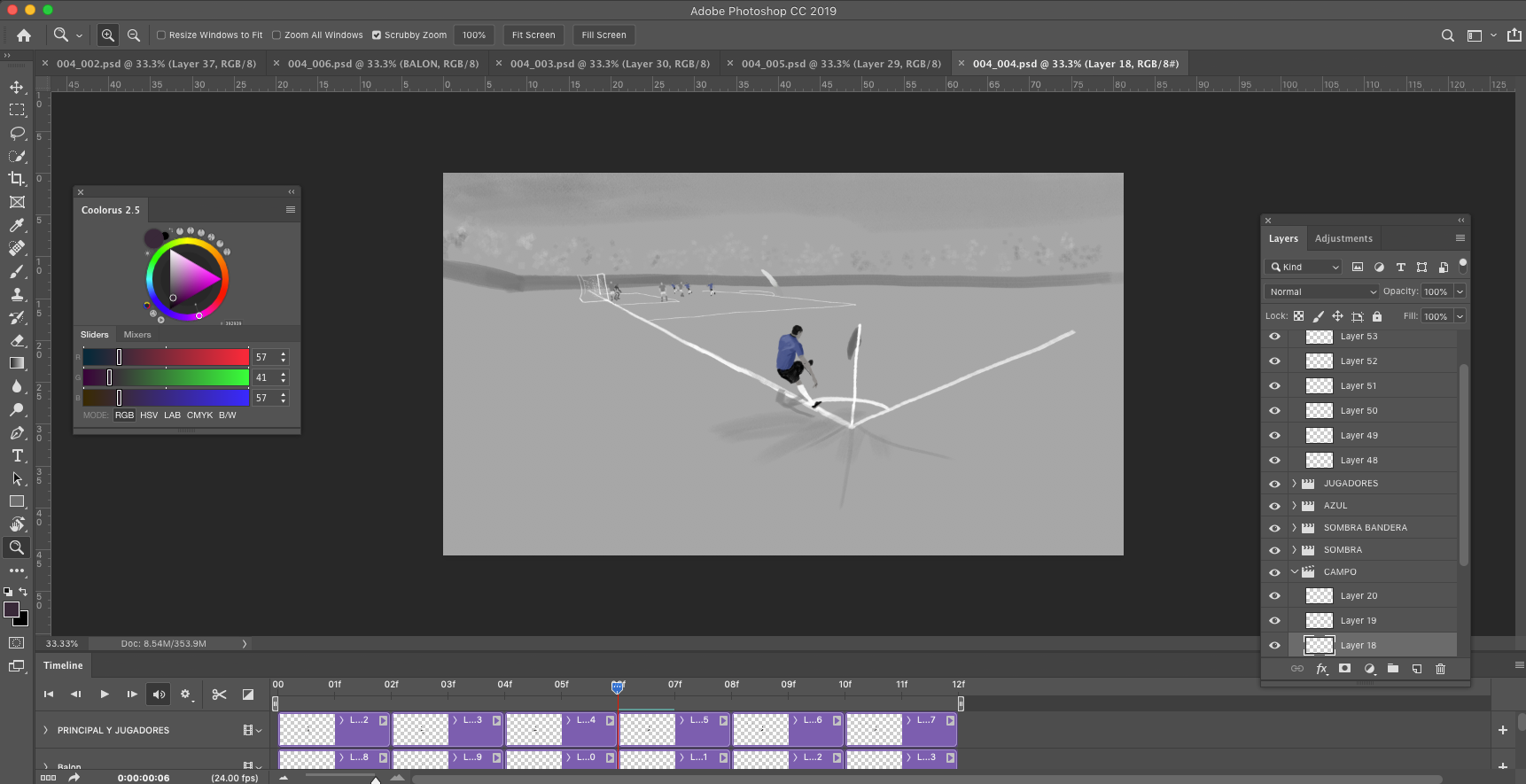Choose the Zoom Out mode icon
The height and width of the screenshot is (784, 1526).
point(134,35)
